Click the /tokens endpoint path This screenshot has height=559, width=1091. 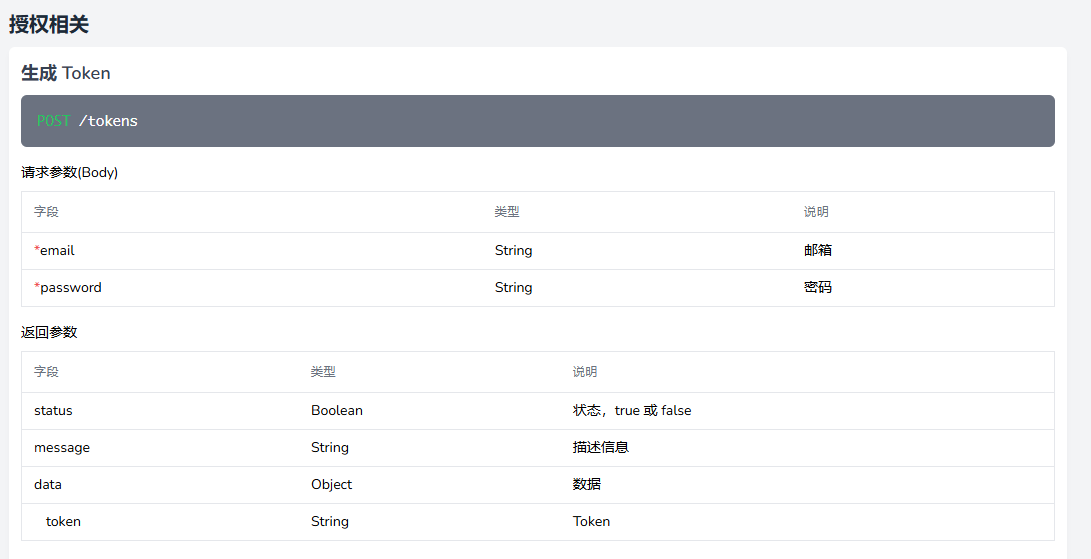108,121
